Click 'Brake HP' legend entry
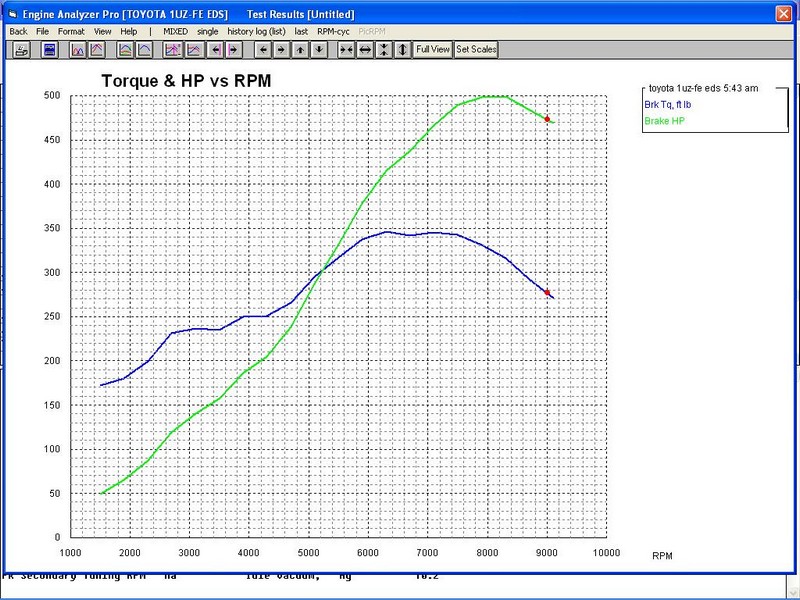 pos(664,121)
